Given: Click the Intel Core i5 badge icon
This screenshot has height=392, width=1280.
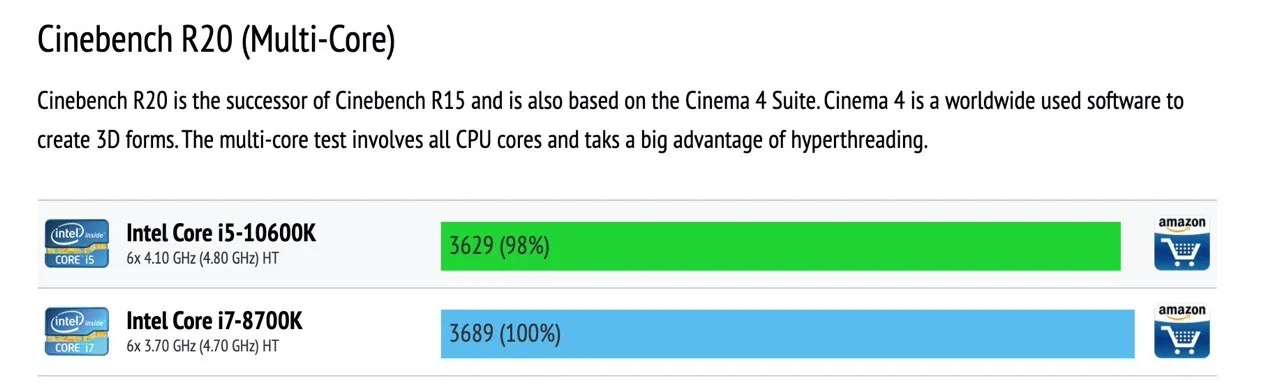Looking at the screenshot, I should pos(78,244).
